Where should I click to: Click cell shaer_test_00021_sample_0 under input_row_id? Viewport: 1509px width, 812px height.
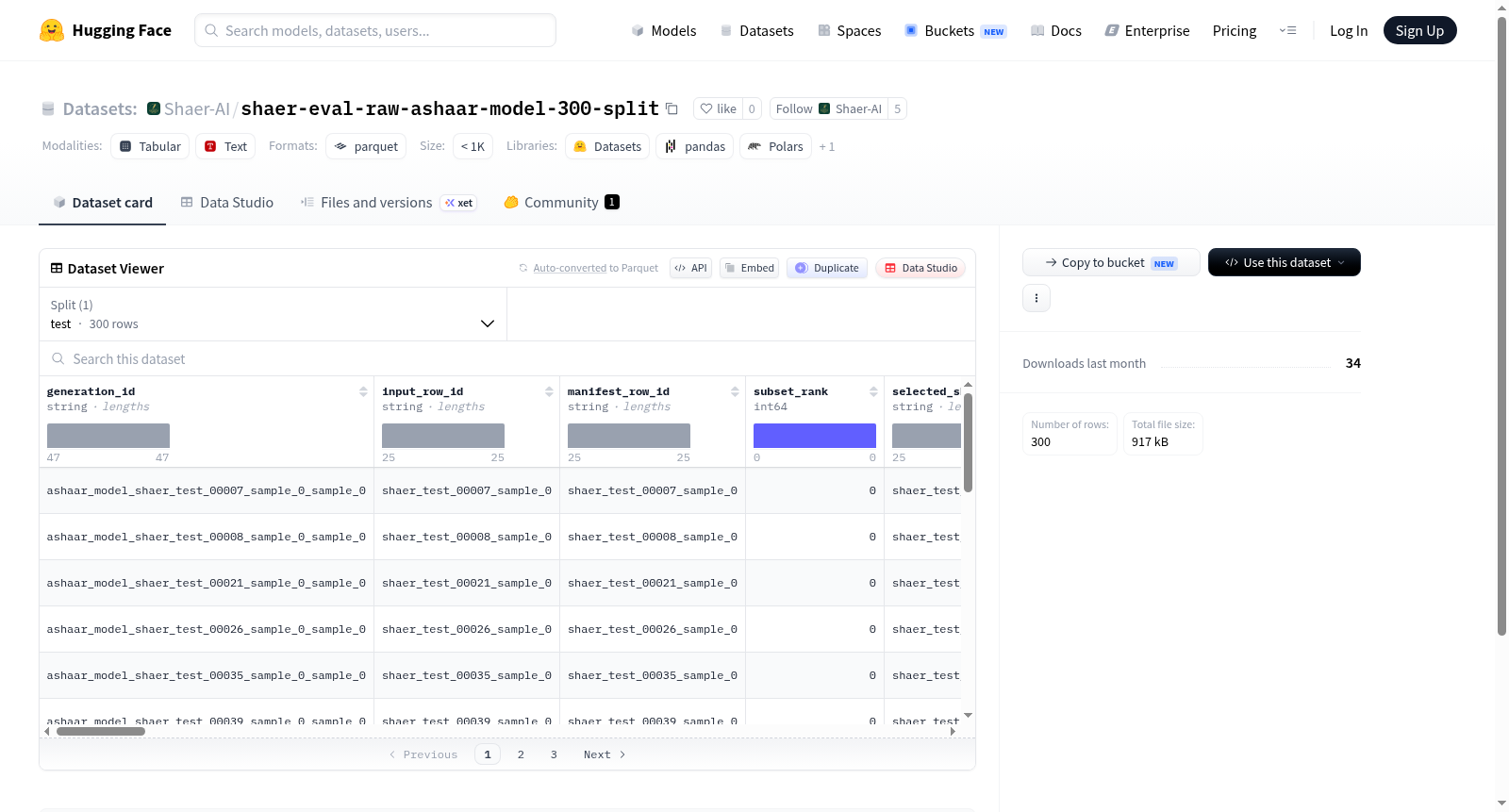tap(467, 583)
